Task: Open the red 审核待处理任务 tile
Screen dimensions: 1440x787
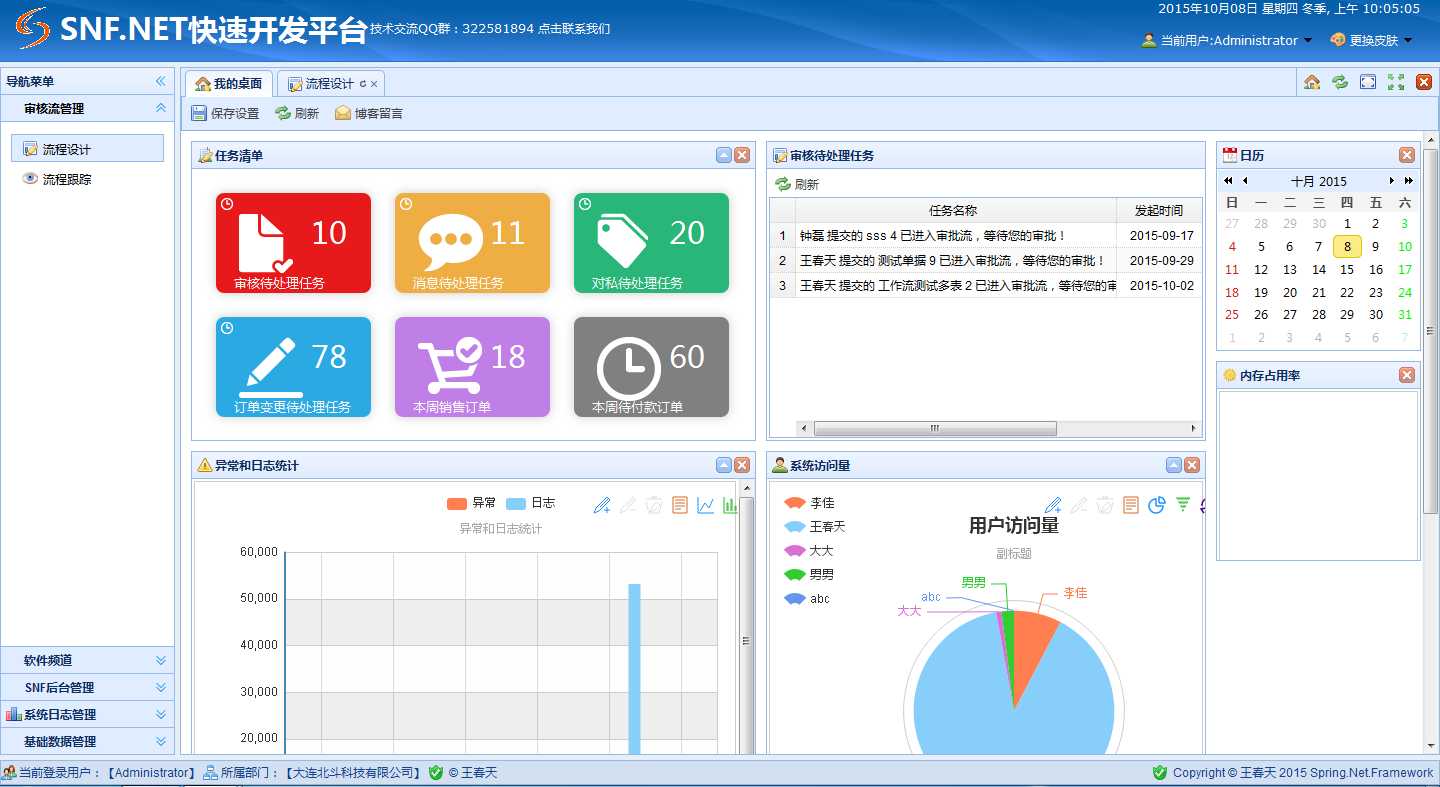Action: click(x=293, y=243)
